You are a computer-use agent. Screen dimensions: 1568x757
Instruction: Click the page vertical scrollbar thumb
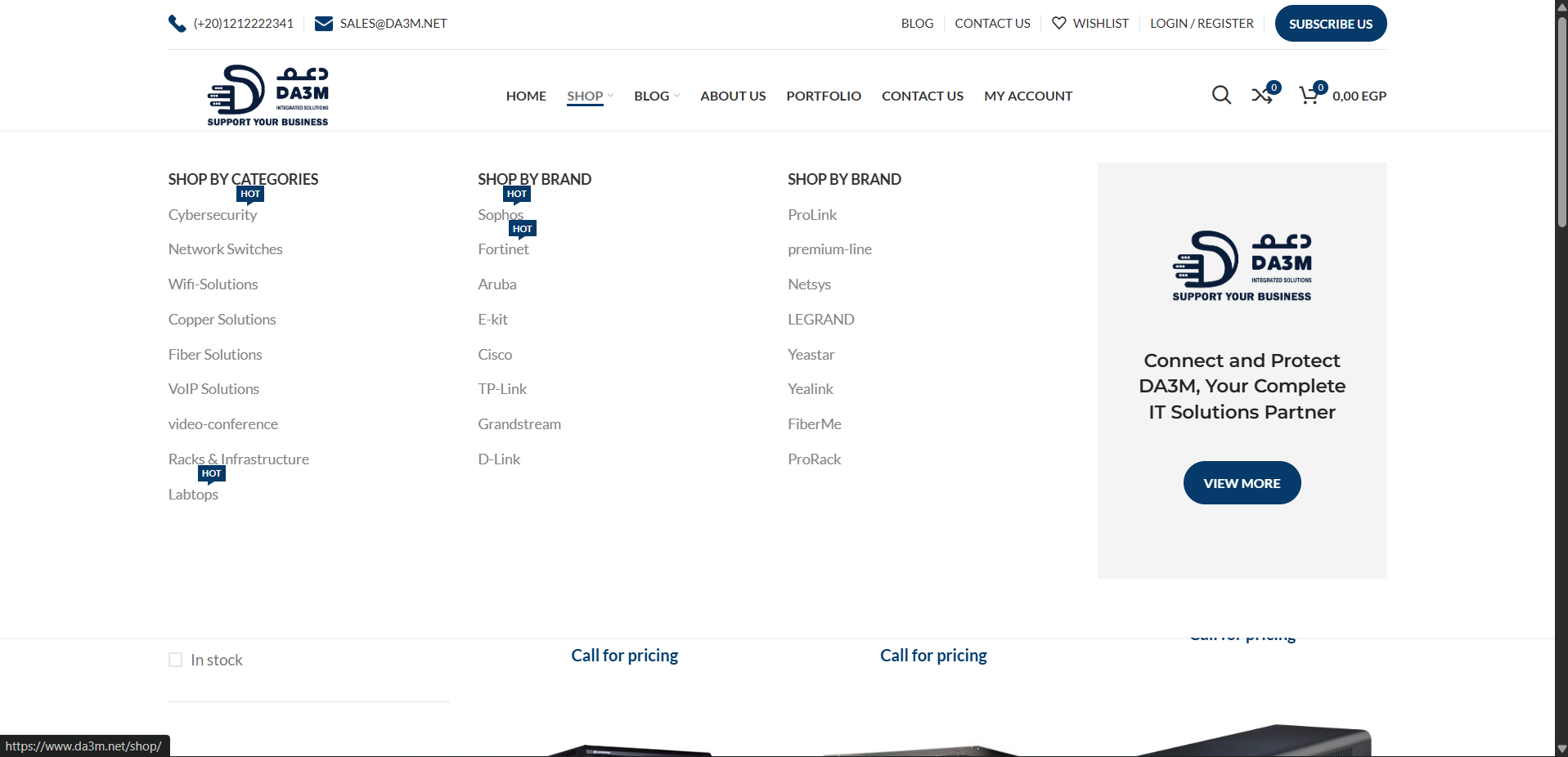1561,121
